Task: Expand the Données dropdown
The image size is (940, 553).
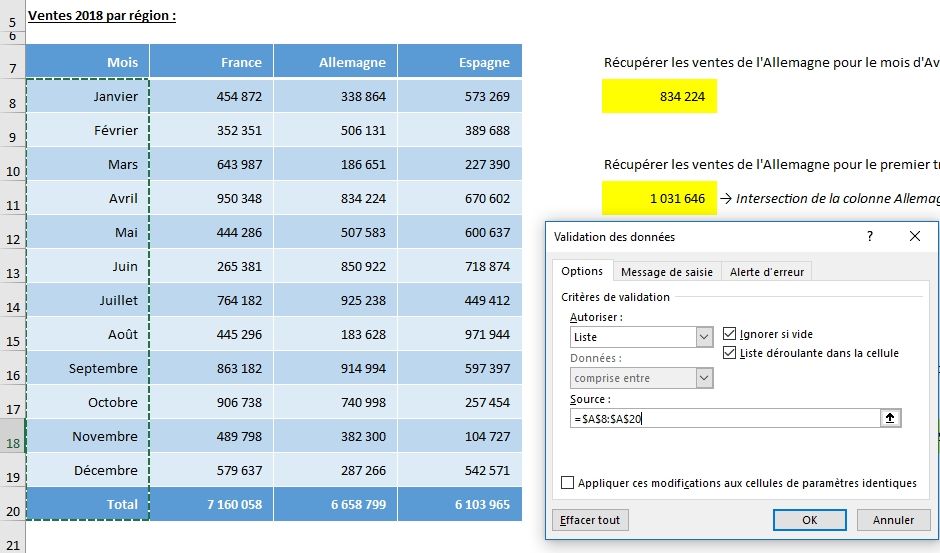Action: 705,378
